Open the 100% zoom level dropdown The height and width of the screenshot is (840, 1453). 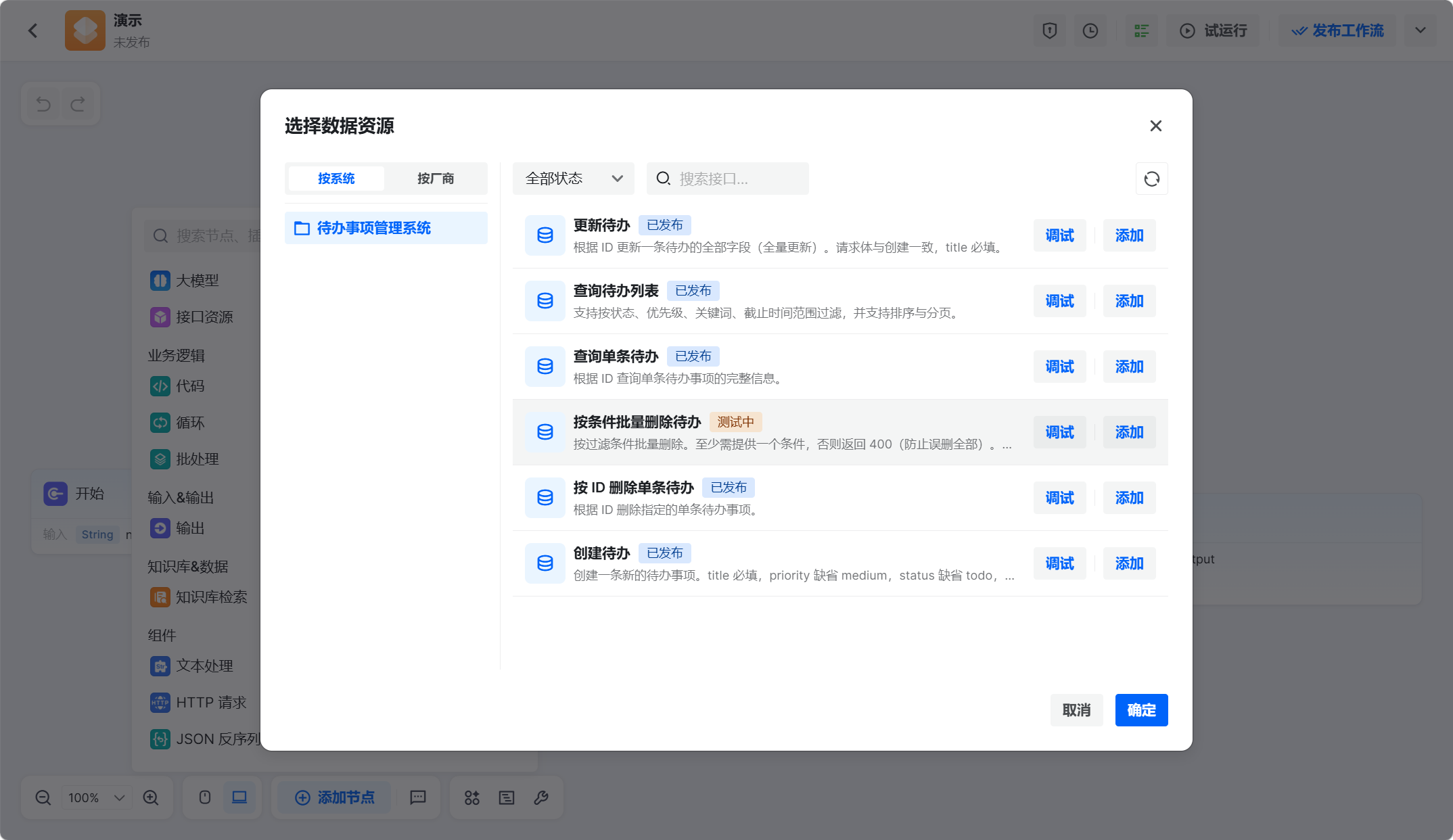pyautogui.click(x=97, y=797)
